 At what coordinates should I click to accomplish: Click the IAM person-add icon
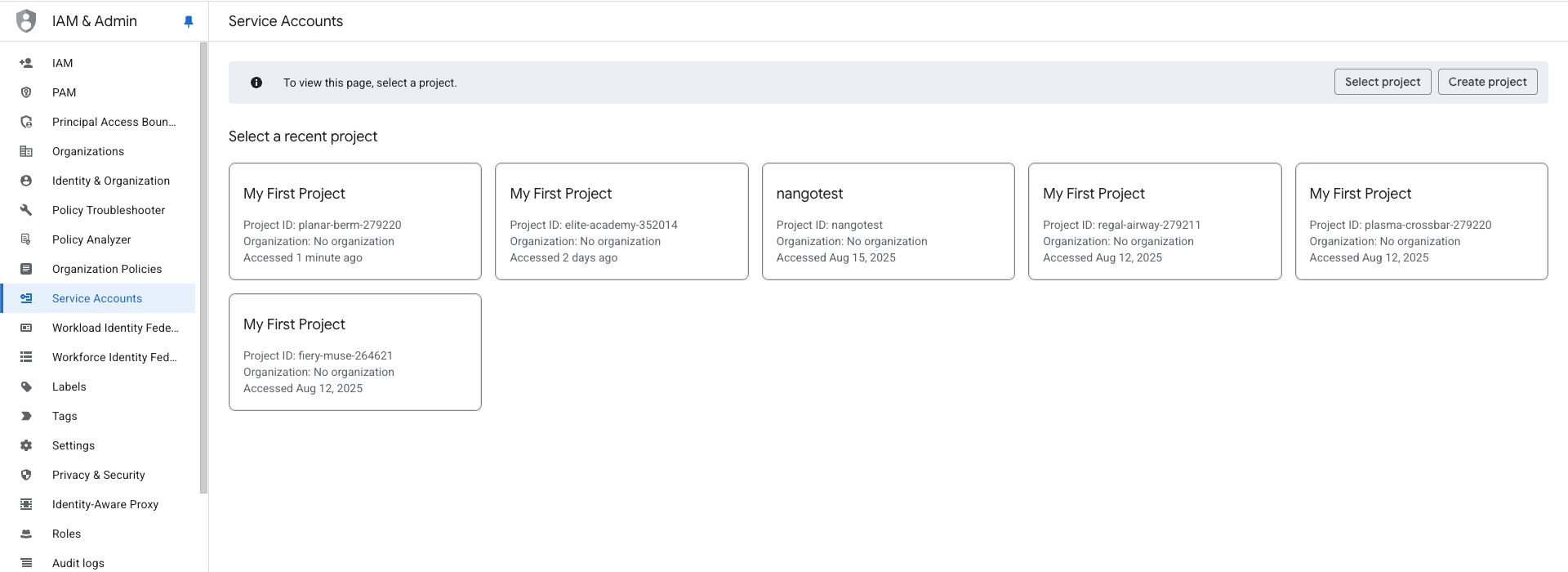[x=26, y=63]
